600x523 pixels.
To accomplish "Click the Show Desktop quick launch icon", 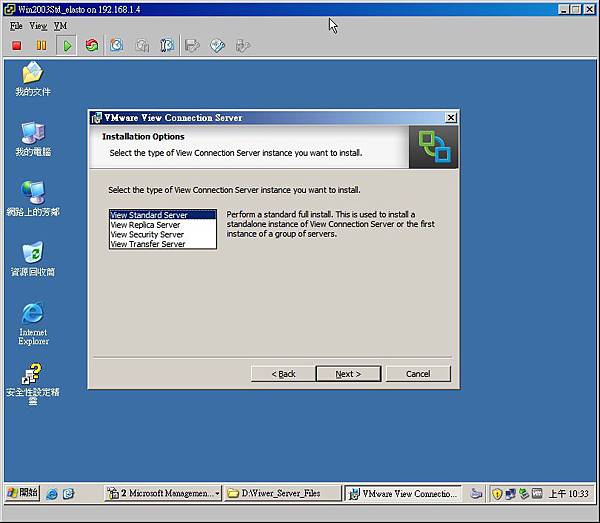I will point(68,494).
